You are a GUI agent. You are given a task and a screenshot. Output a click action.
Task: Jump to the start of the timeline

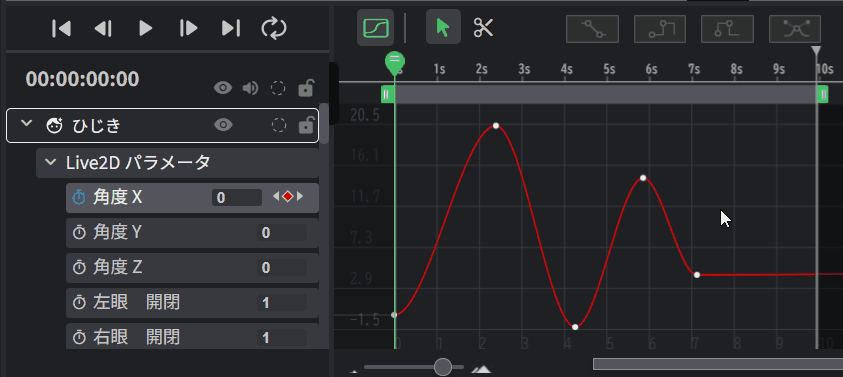(61, 28)
